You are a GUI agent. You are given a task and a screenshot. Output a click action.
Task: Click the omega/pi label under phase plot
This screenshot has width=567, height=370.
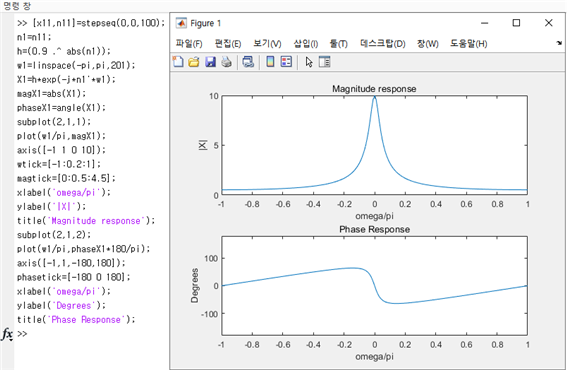click(x=374, y=357)
